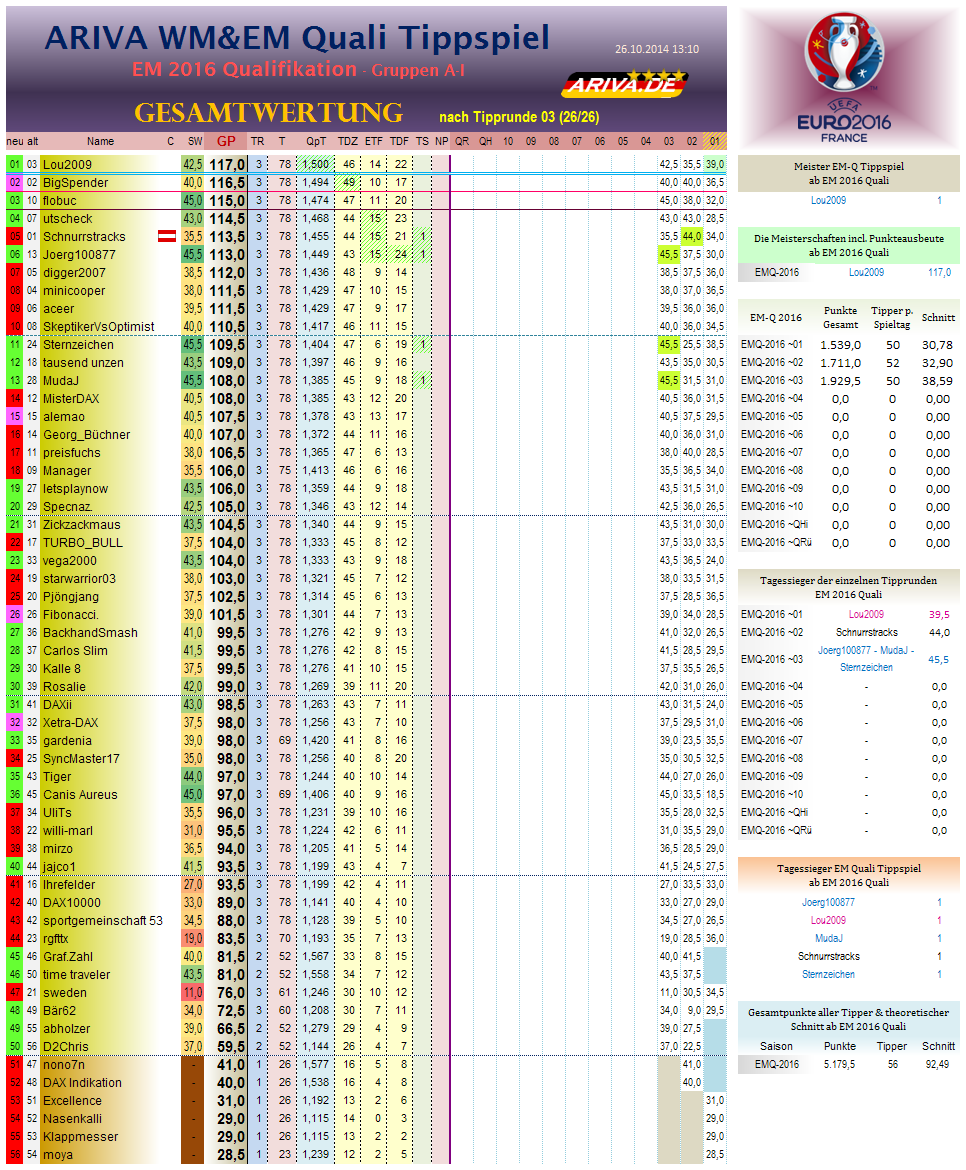The width and height of the screenshot is (966, 1170).
Task: Open the flobuc player name in table
Action: 61,201
